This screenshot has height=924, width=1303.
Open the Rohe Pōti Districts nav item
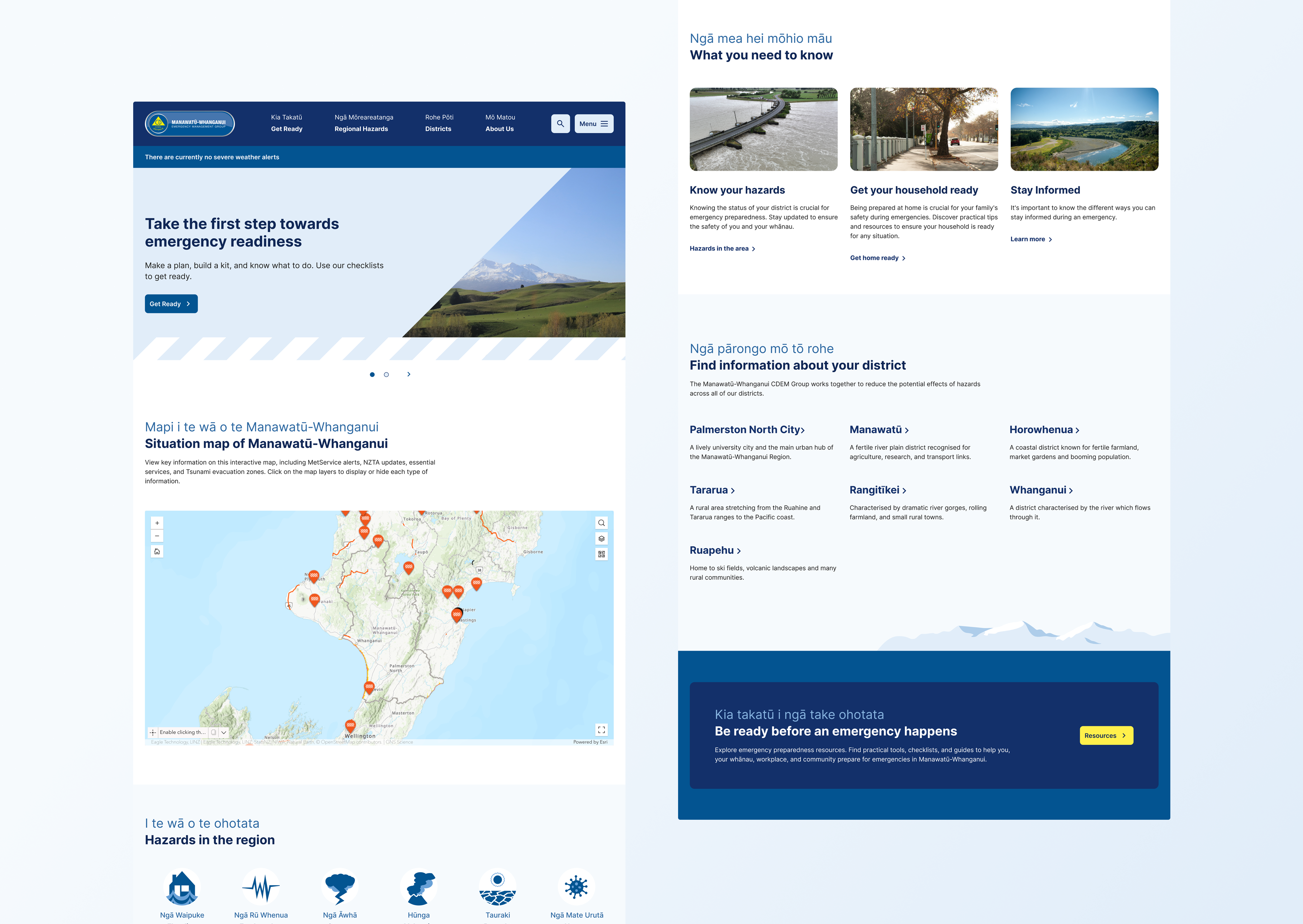pos(439,123)
